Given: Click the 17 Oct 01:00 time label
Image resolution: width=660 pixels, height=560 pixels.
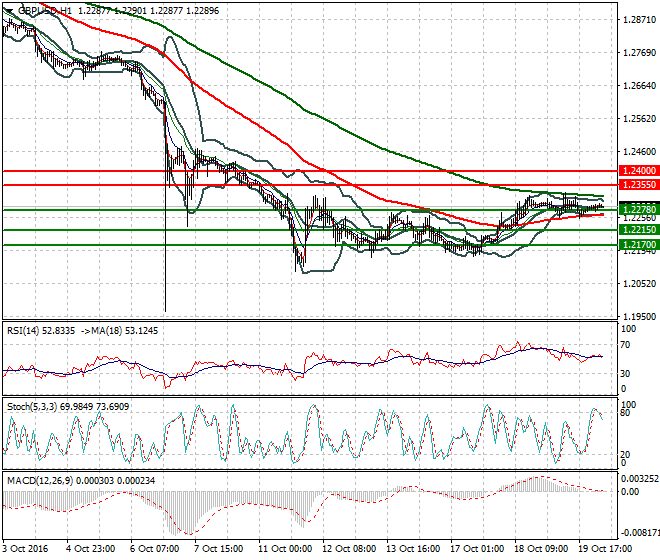Looking at the screenshot, I should (x=477, y=549).
